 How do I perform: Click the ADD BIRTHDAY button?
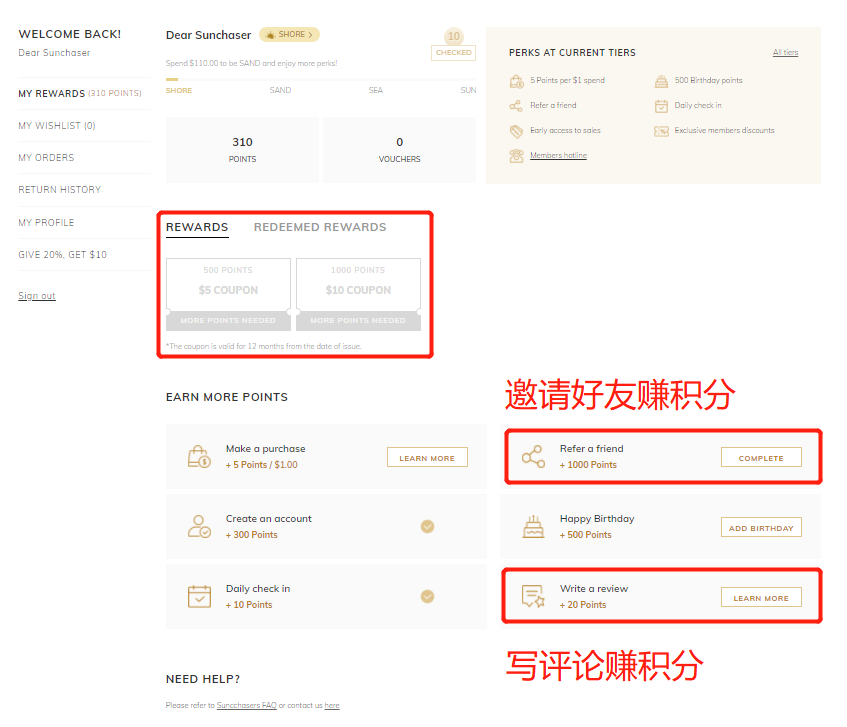tap(761, 527)
